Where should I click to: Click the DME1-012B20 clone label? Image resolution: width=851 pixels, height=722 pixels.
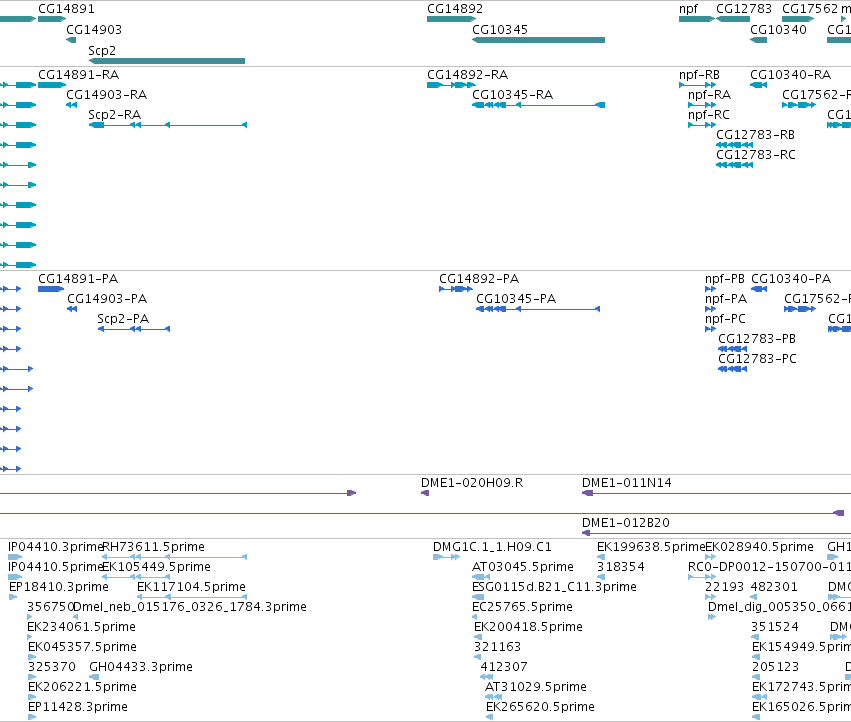pos(626,523)
